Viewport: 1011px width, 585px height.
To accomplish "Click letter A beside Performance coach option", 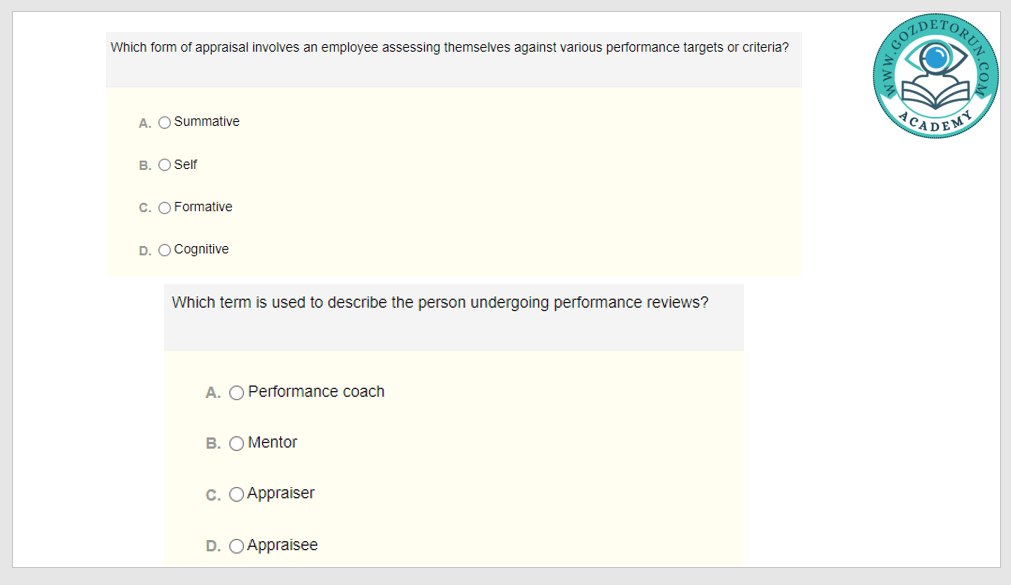I will (213, 393).
